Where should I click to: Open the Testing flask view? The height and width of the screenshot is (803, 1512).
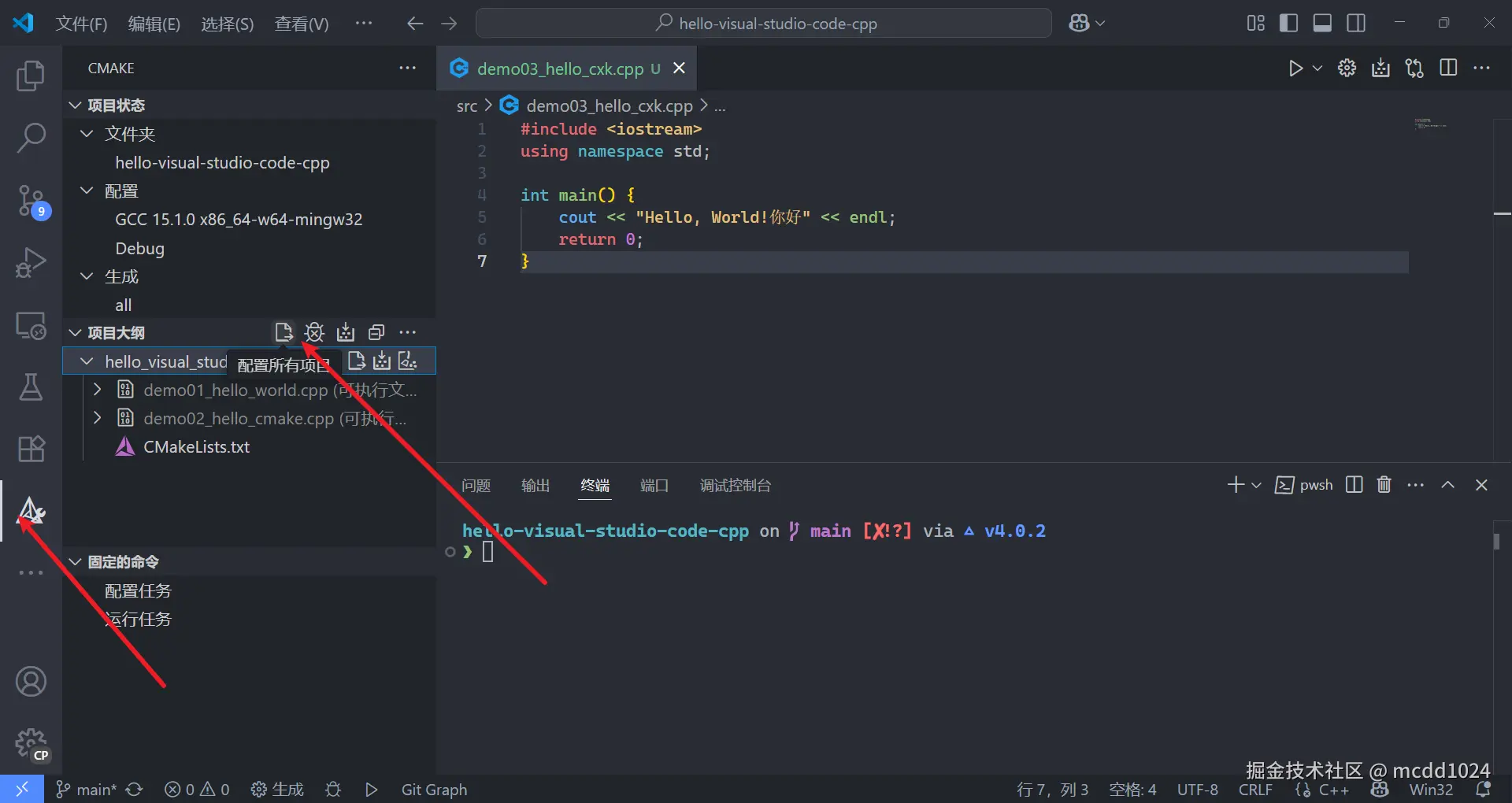pos(31,387)
